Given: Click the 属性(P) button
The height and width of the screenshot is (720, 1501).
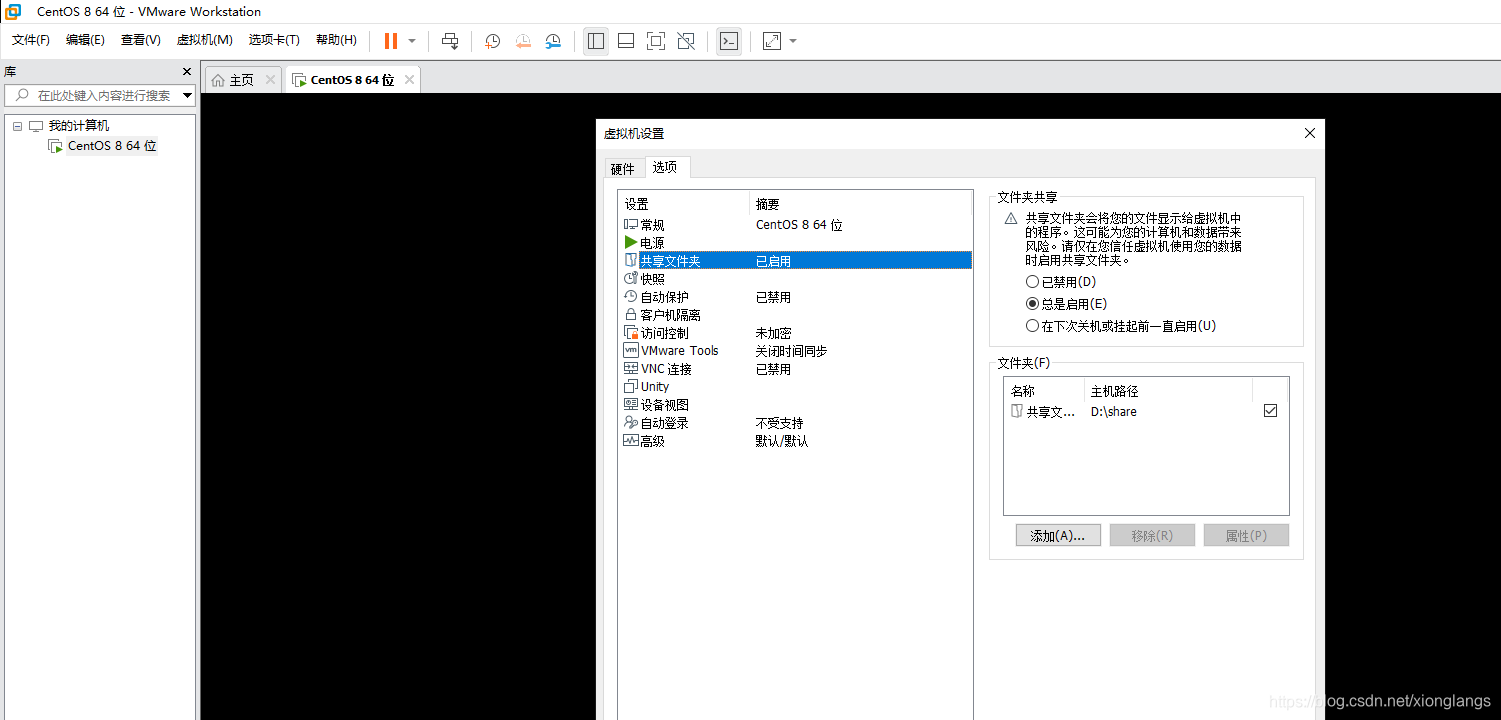Looking at the screenshot, I should 1246,535.
